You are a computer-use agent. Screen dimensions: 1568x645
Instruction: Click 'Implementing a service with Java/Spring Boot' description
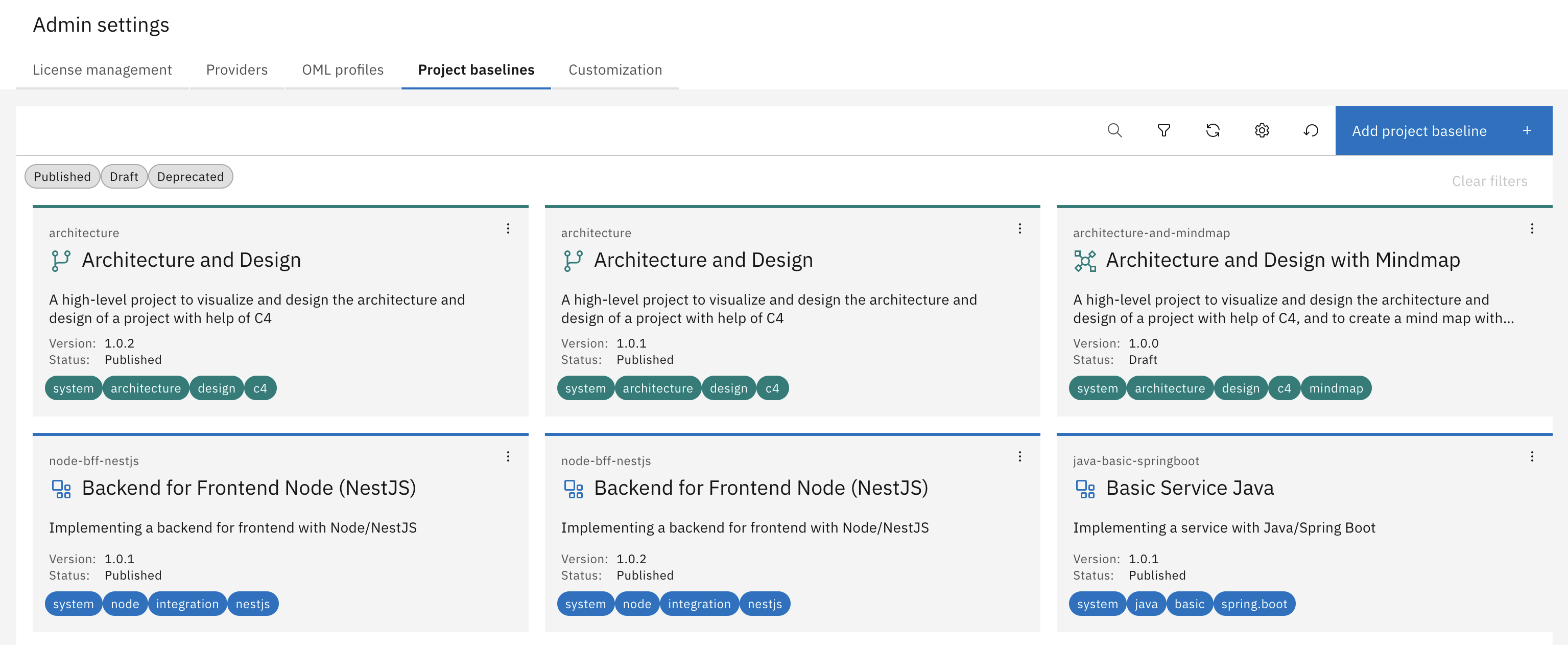coord(1223,527)
